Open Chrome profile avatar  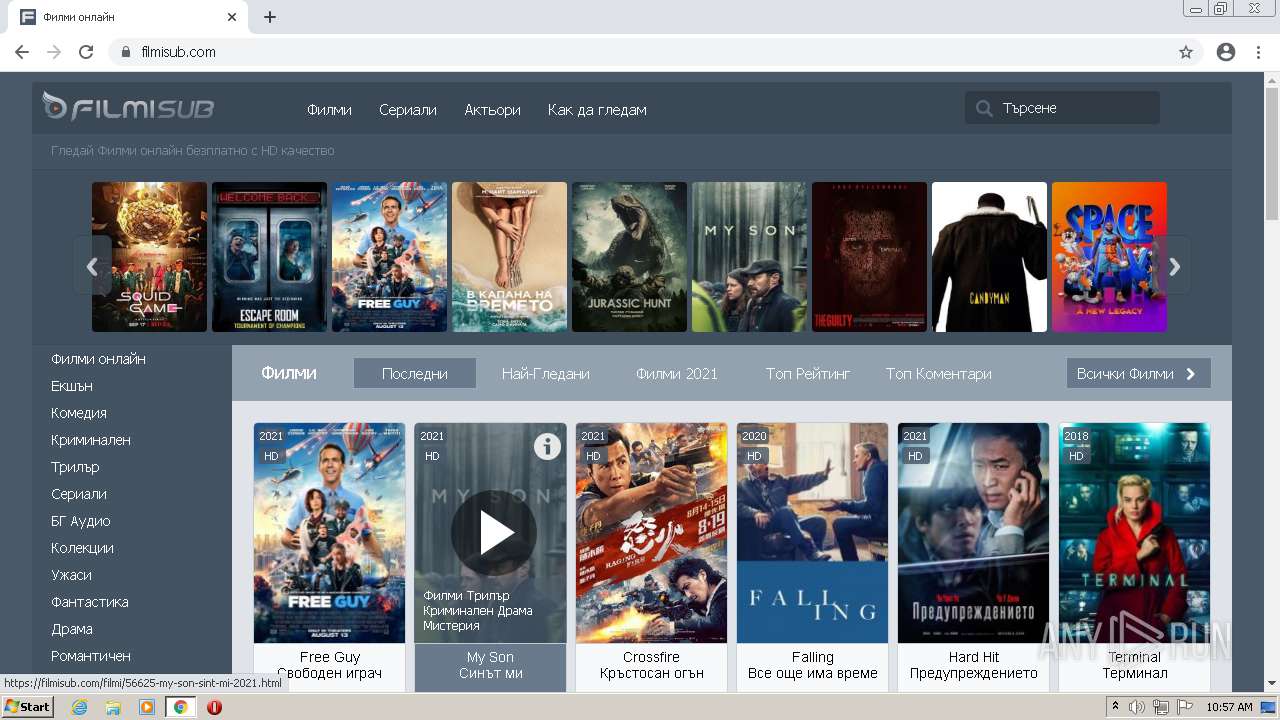(1226, 52)
